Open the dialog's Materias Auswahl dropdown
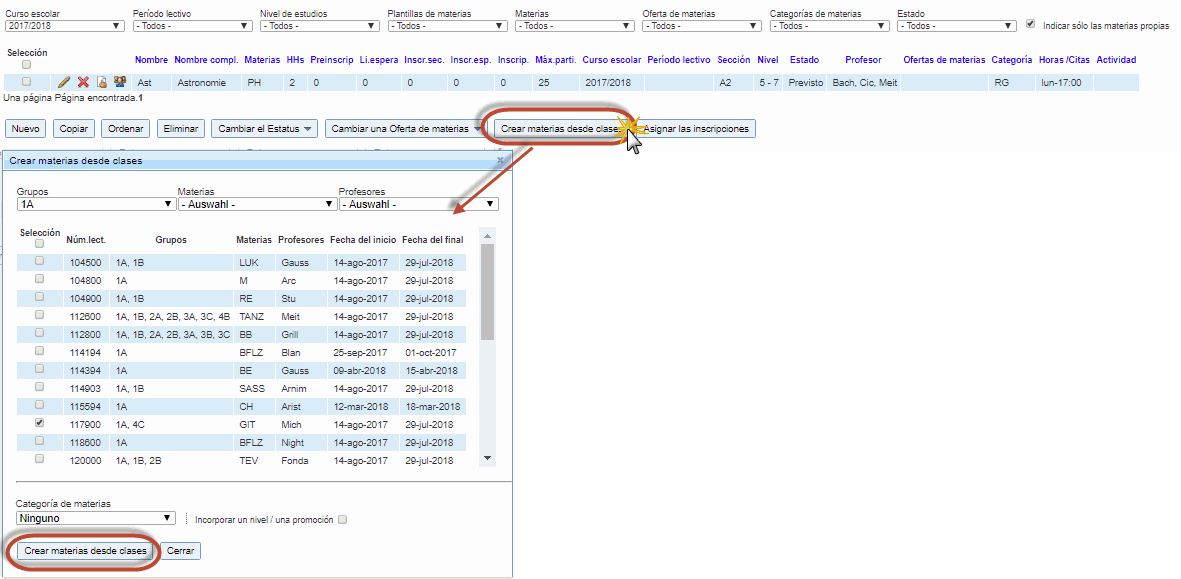 pos(258,204)
